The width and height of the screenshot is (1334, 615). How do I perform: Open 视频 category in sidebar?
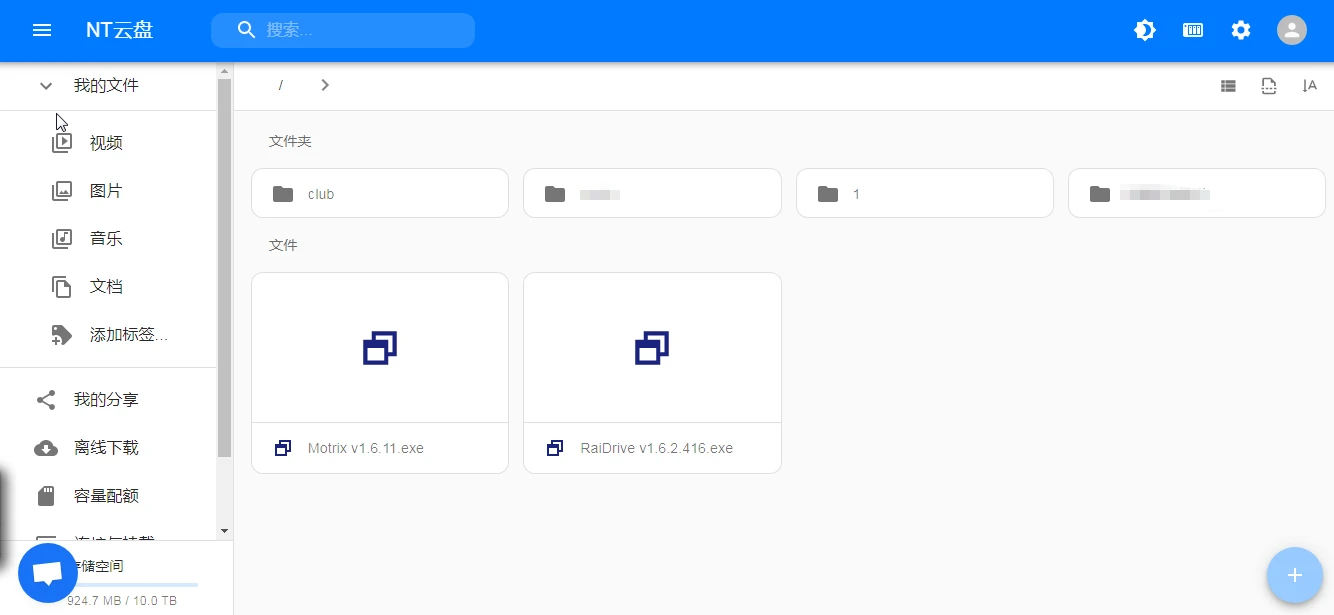[x=106, y=143]
